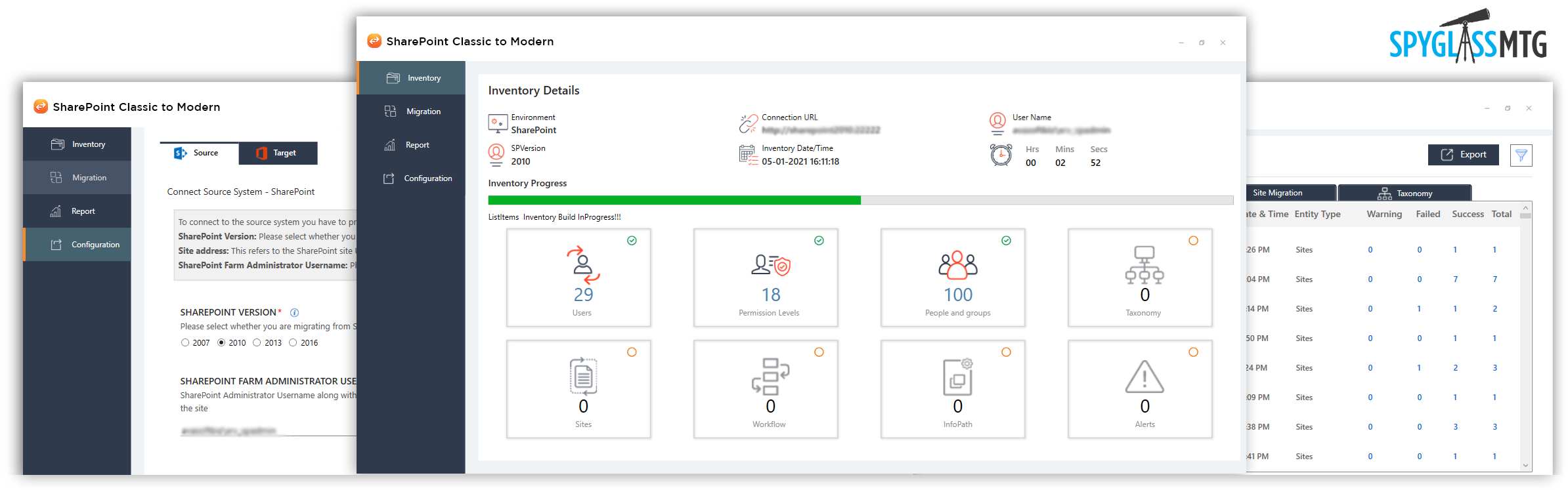
Task: Click the date value "05-01-2021 16:11:18"
Action: [800, 161]
